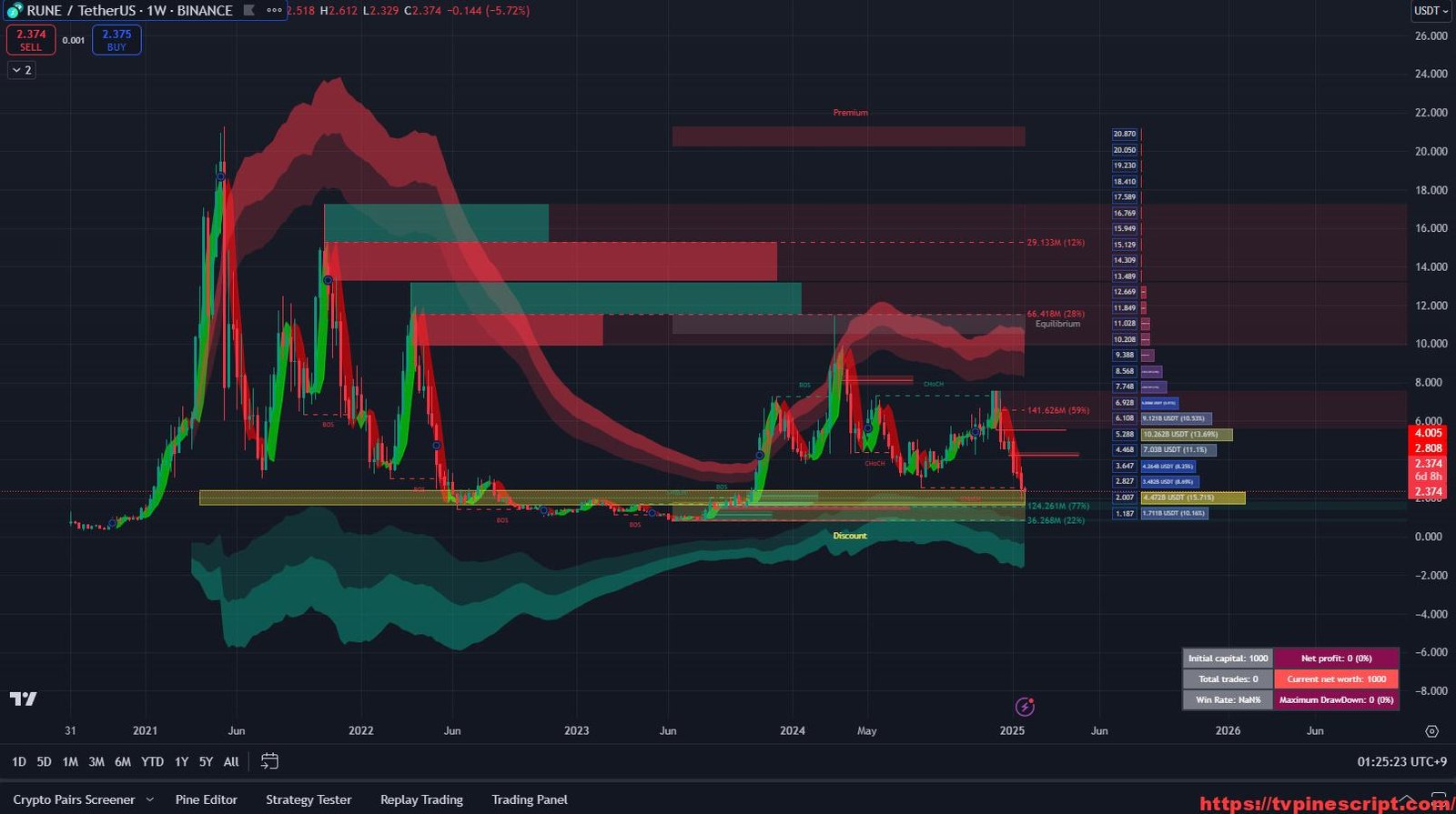
Task: Open the go-to-date calendar icon
Action: click(x=269, y=761)
